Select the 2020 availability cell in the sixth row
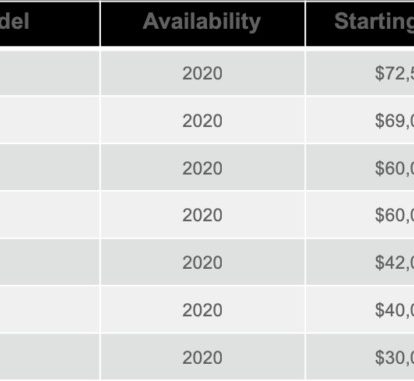Image resolution: width=414 pixels, height=381 pixels. [202, 310]
